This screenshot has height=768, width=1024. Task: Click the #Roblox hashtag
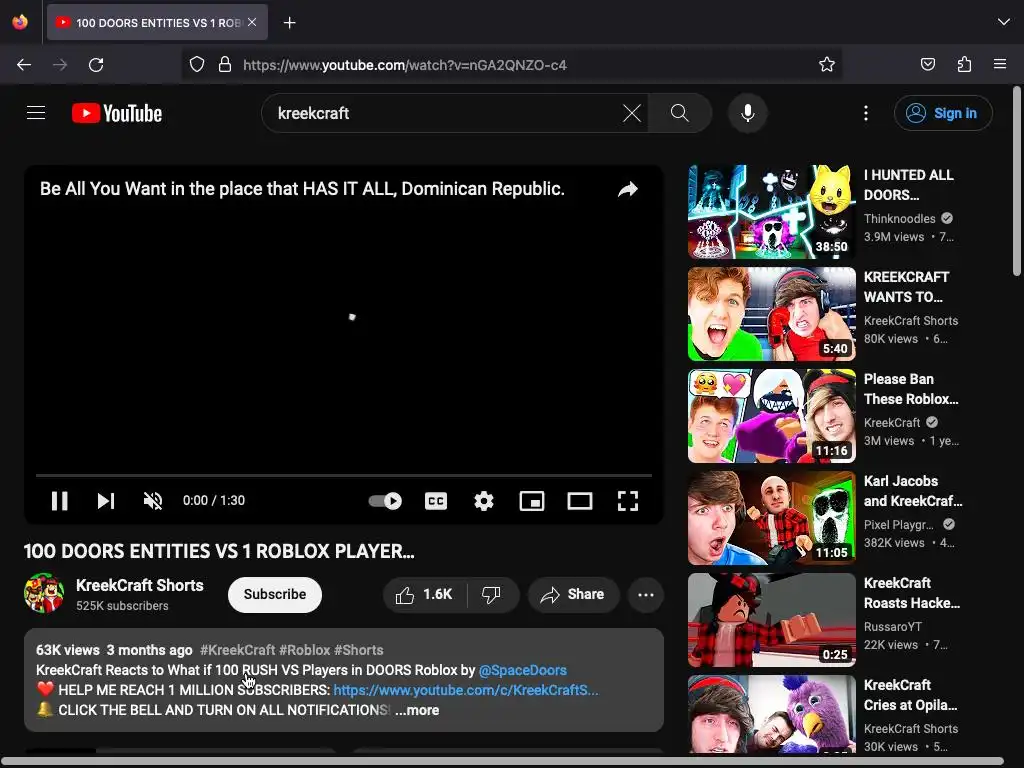pyautogui.click(x=304, y=650)
